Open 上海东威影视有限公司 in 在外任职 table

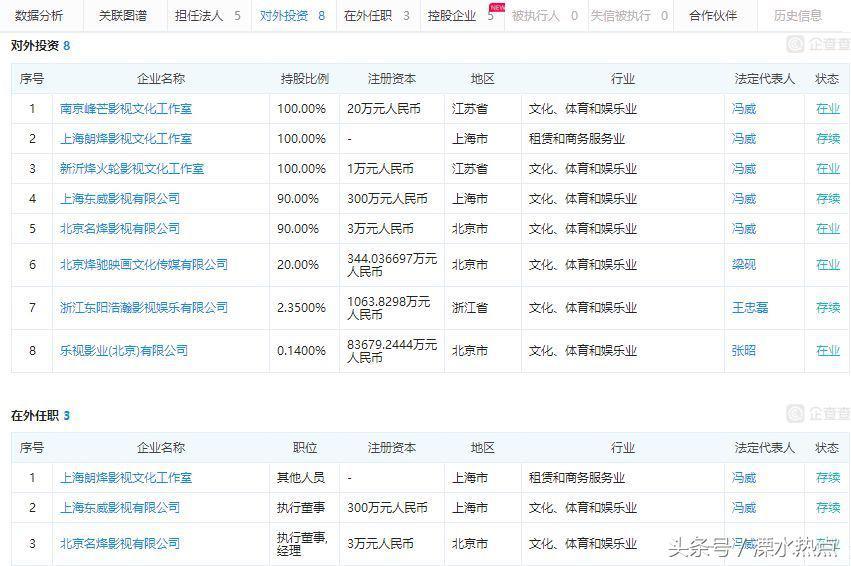coord(120,507)
